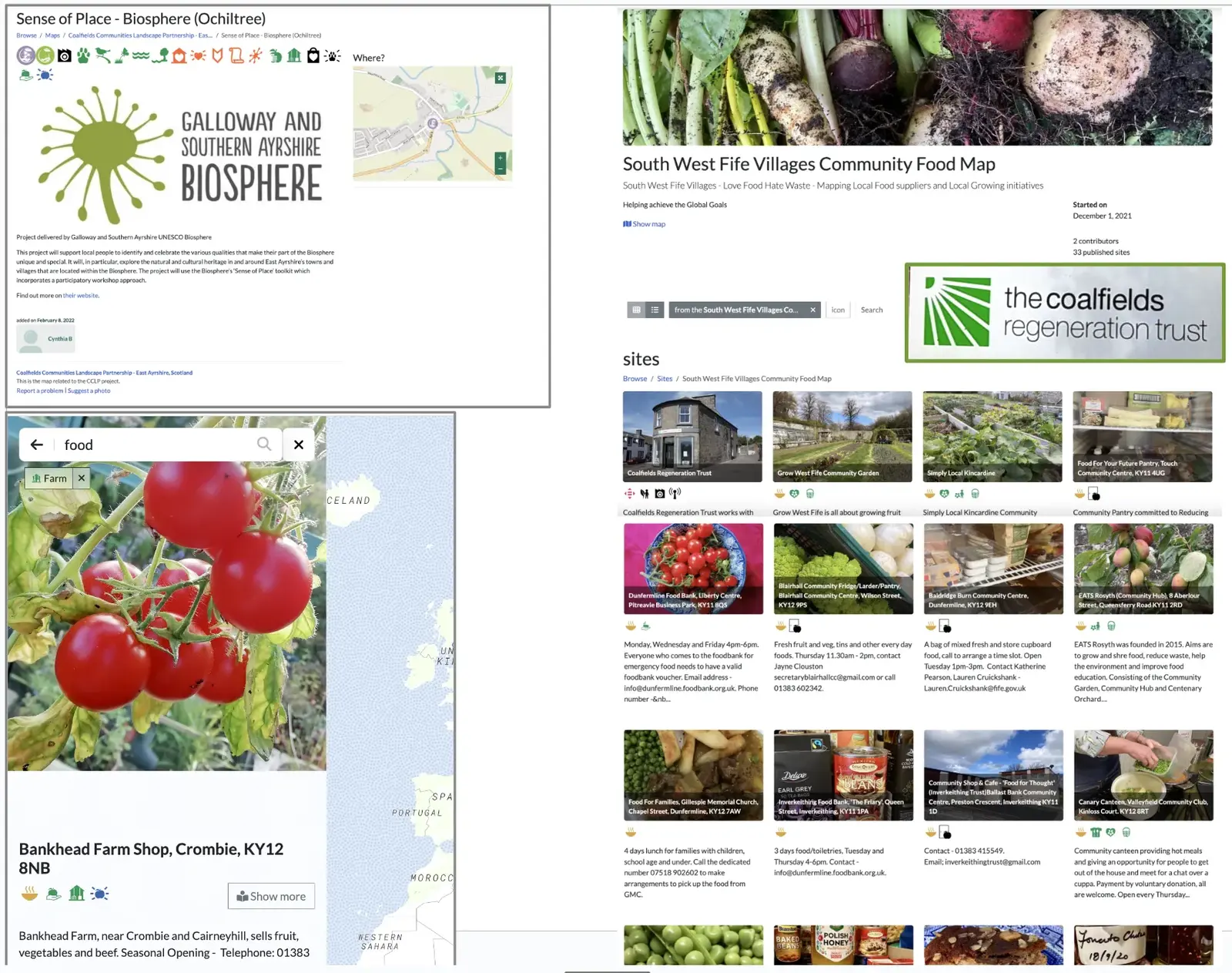
Task: Zoom in on the Where? mini map
Action: [x=500, y=157]
